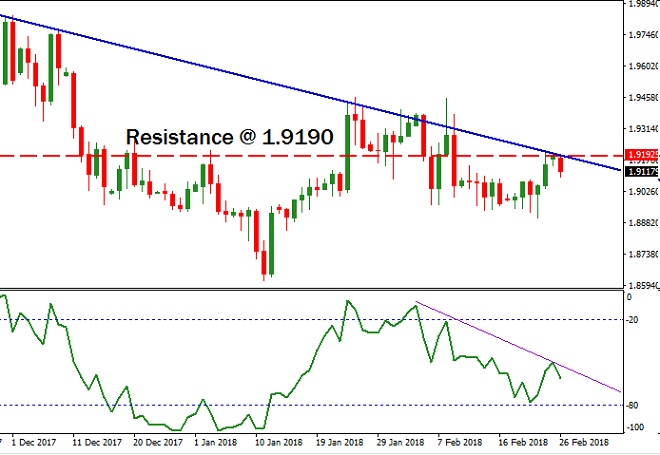Select the '10 Jan 2018' date label
The height and width of the screenshot is (455, 660).
(279, 443)
